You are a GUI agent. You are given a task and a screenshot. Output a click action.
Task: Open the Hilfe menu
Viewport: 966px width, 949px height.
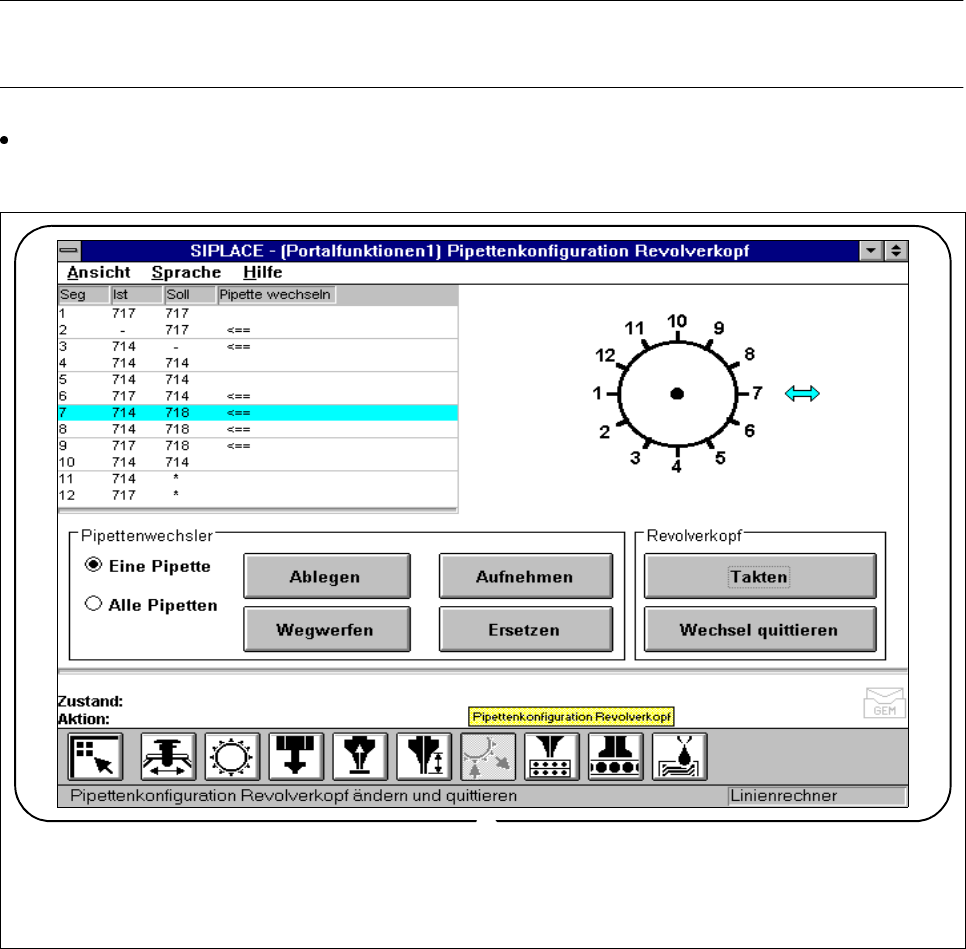click(x=263, y=272)
